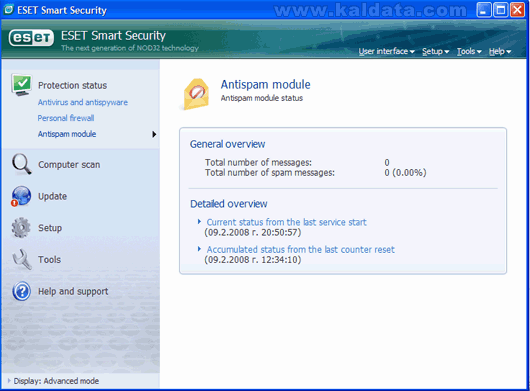Select Help and support in sidebar
530x391 pixels.
(x=73, y=292)
